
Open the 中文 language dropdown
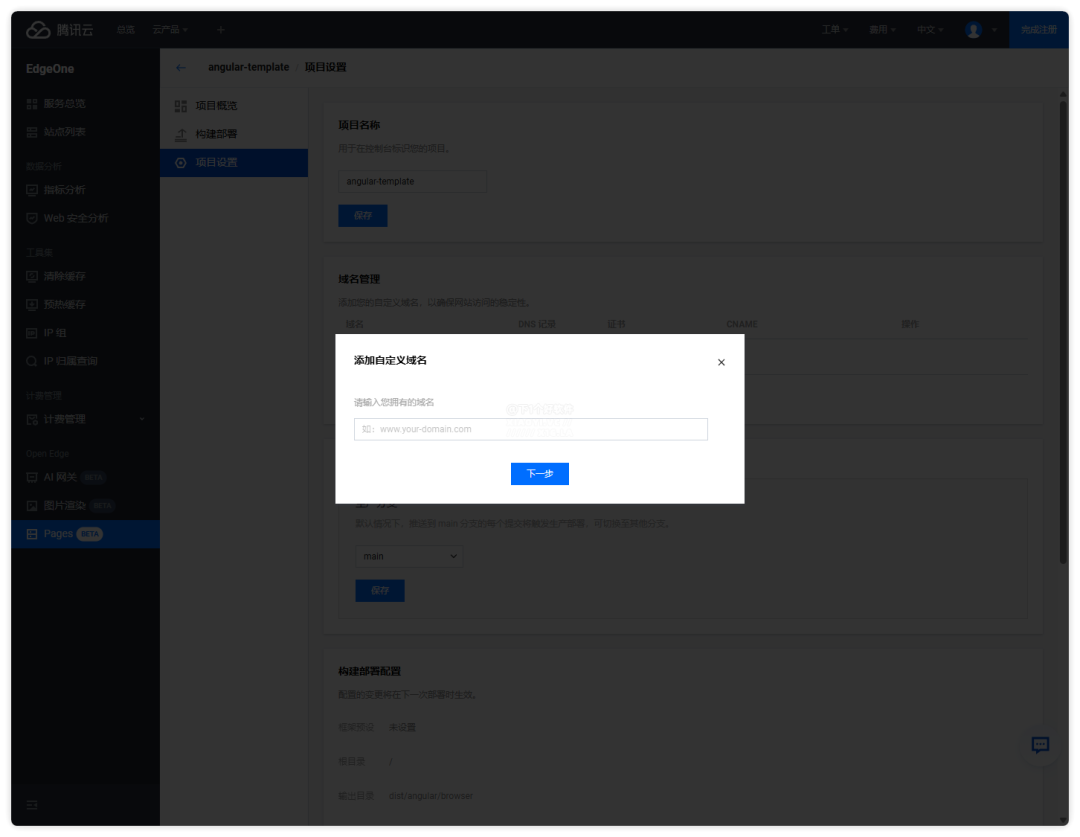(929, 30)
